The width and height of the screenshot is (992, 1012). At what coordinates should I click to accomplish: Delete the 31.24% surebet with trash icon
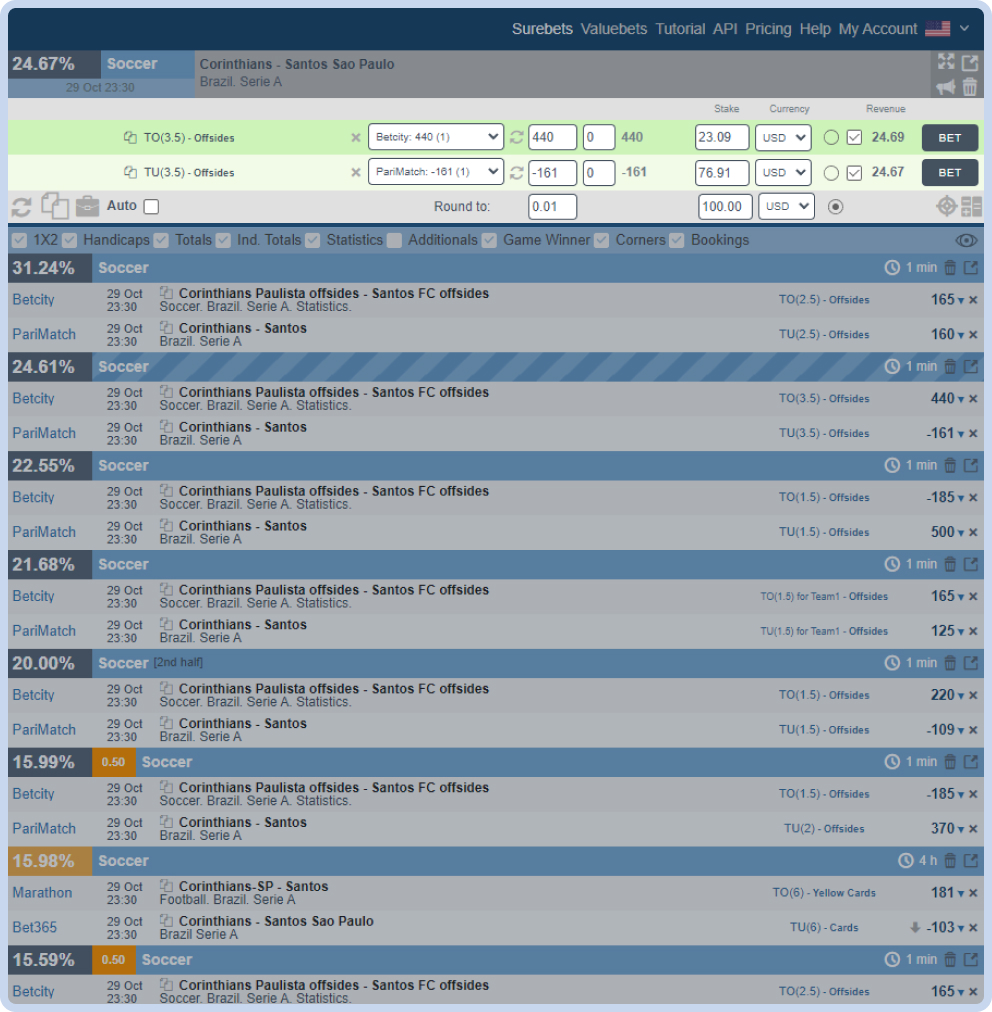(950, 268)
